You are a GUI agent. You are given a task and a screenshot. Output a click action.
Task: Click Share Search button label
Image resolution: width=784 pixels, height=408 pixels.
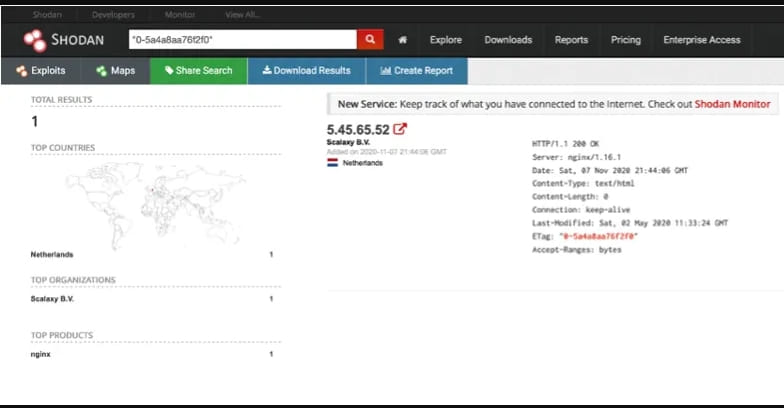tap(204, 70)
